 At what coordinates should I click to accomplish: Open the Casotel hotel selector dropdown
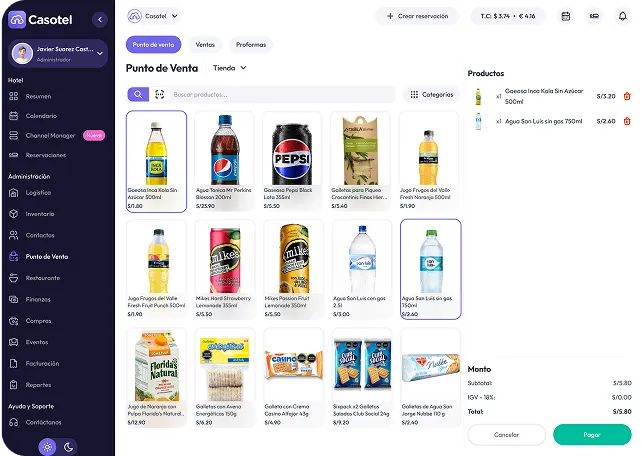pos(153,16)
